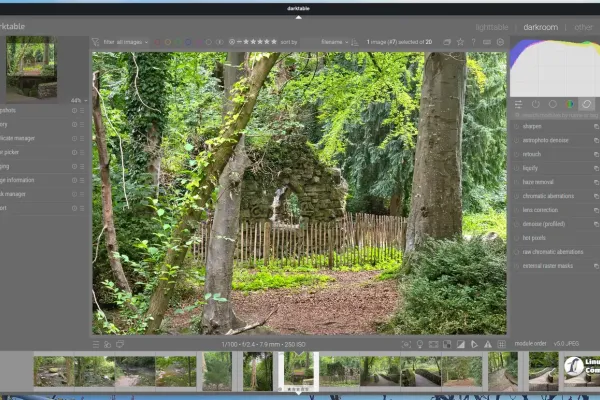Open the preferences gear icon
This screenshot has width=600, height=400.
500,42
